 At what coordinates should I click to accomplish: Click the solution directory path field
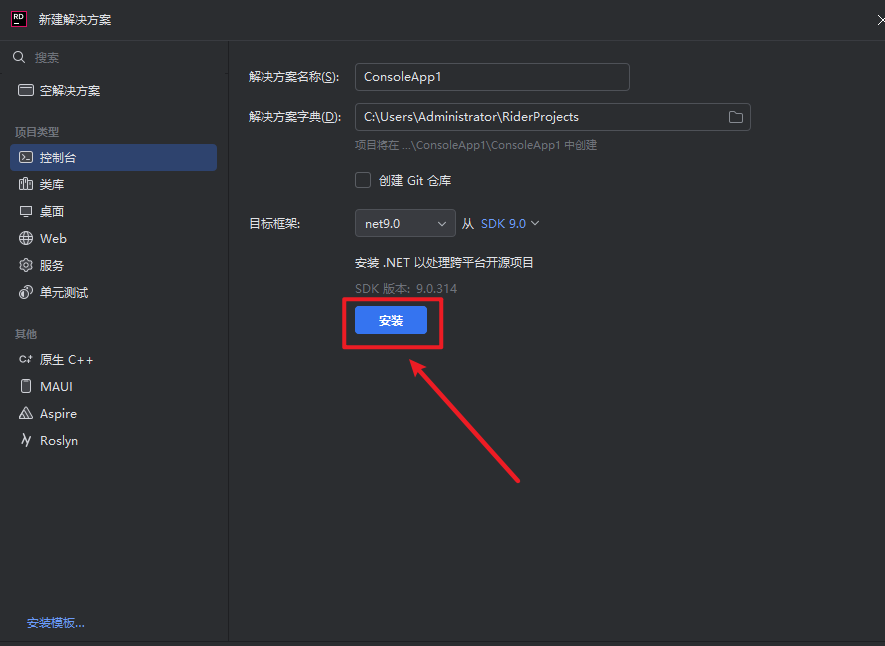553,117
